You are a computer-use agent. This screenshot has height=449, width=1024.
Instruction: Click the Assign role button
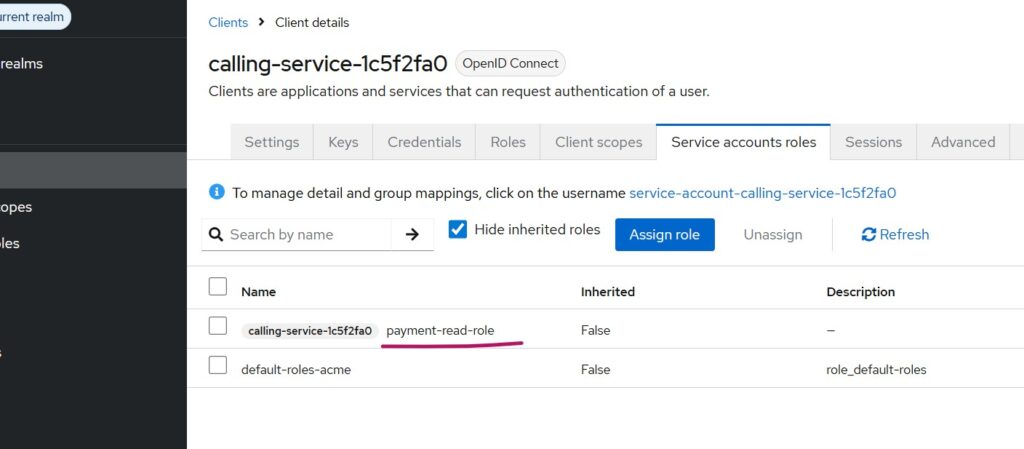pos(665,234)
